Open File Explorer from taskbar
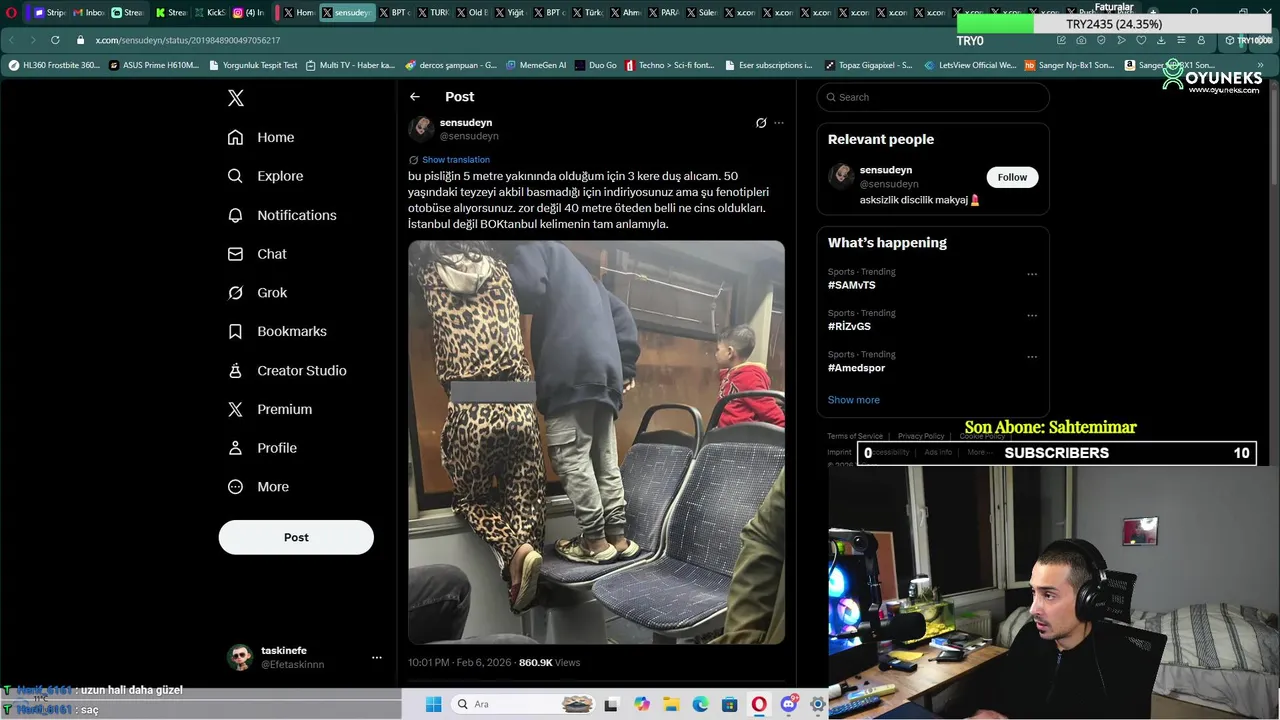 click(x=671, y=705)
